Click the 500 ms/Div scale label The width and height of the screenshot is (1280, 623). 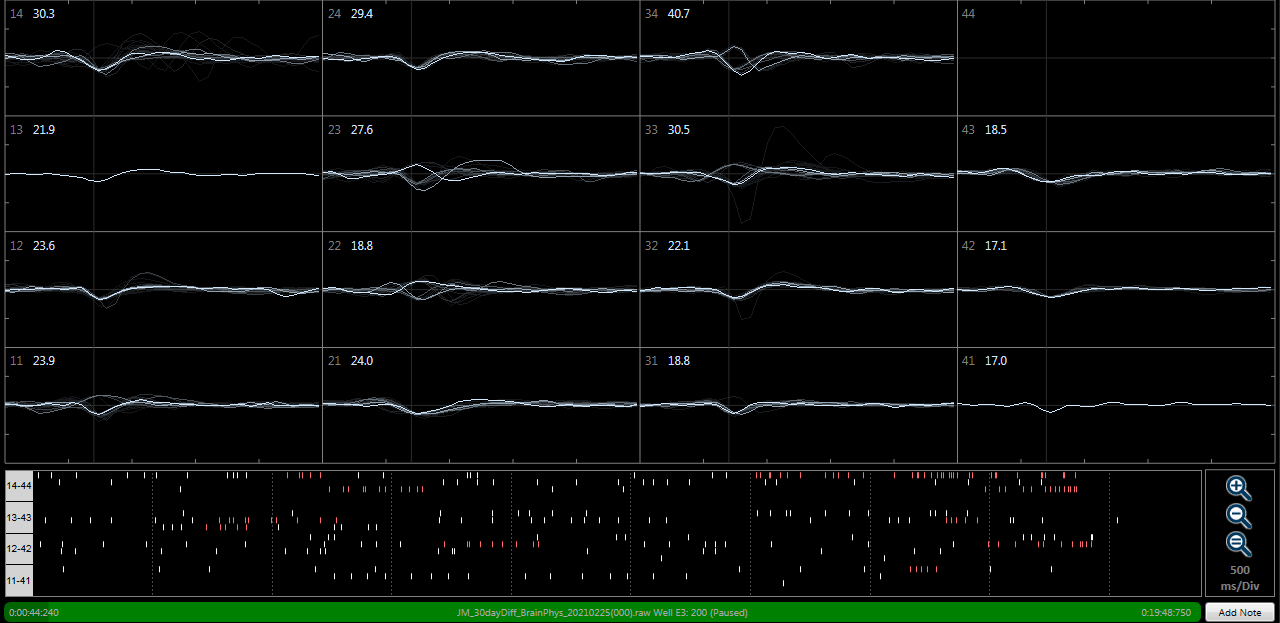(x=1238, y=577)
